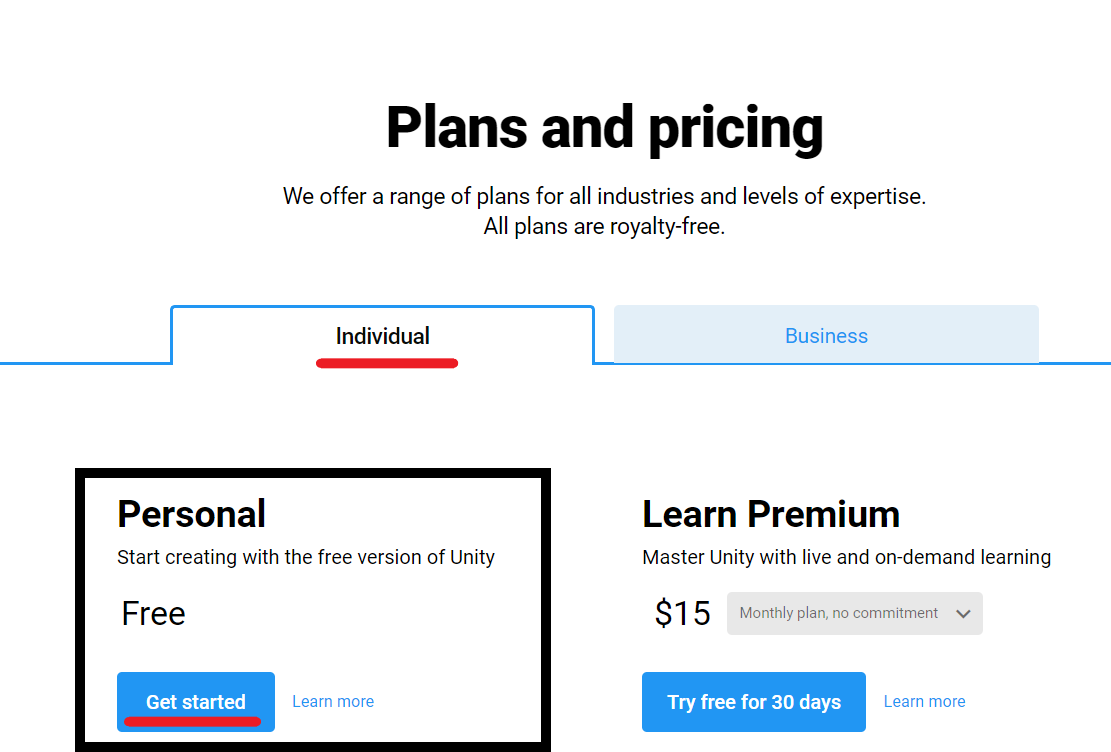Click the Plans and pricing heading

pos(604,128)
